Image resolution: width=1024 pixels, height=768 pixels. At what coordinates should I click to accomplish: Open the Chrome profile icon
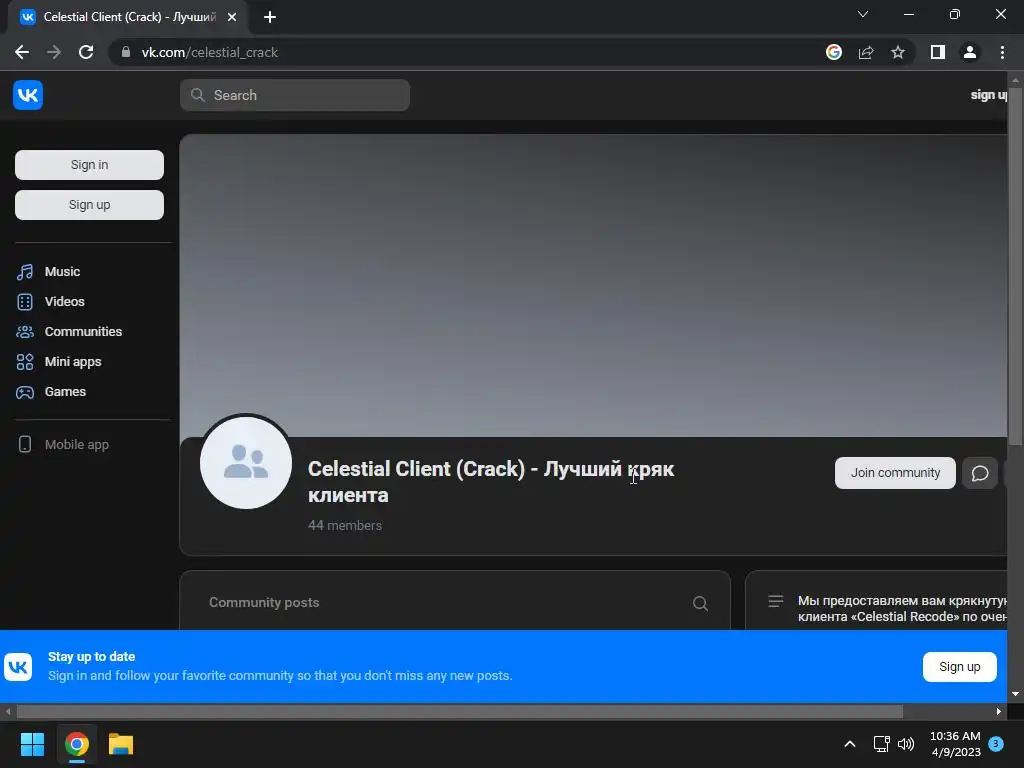coord(970,52)
